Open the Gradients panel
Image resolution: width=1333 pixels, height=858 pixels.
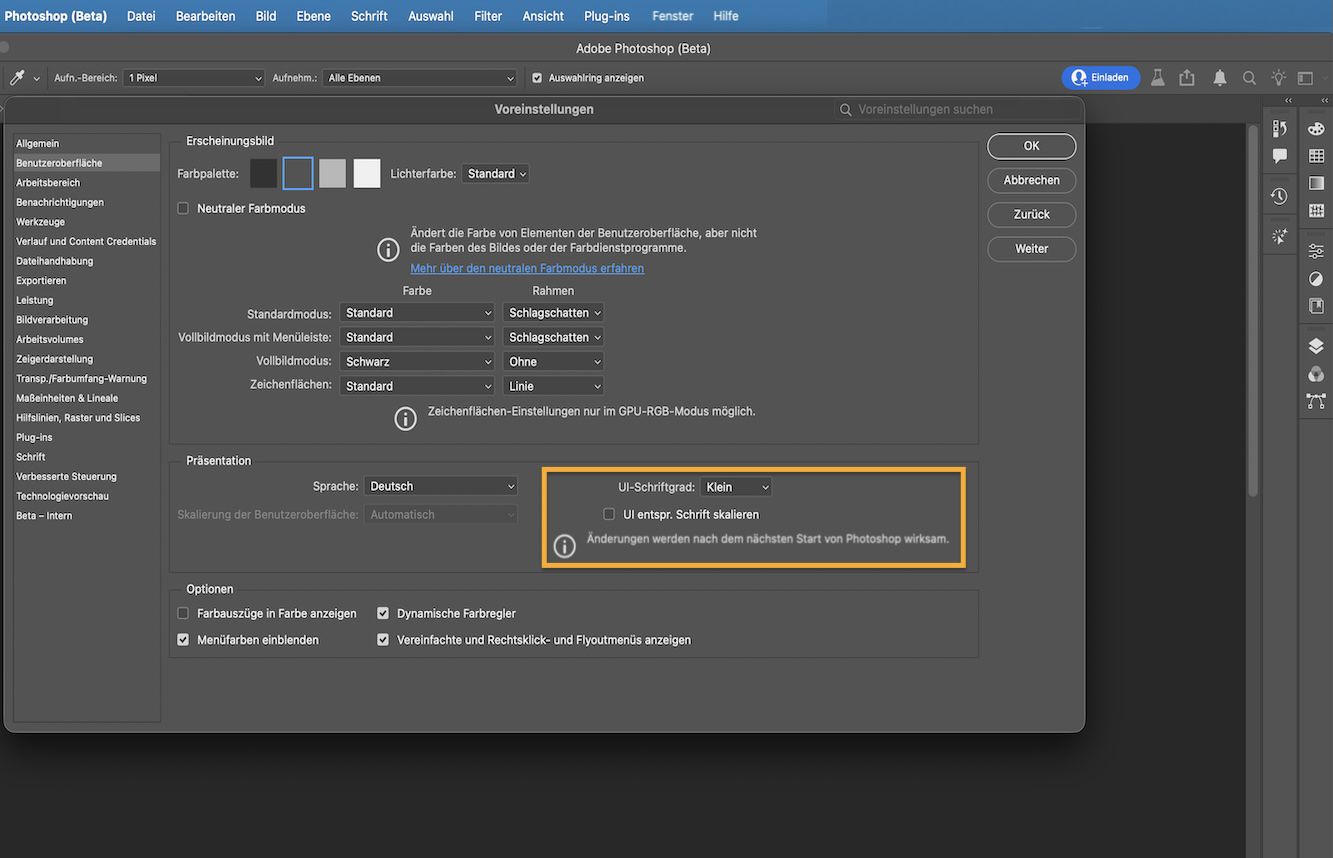[x=1316, y=183]
